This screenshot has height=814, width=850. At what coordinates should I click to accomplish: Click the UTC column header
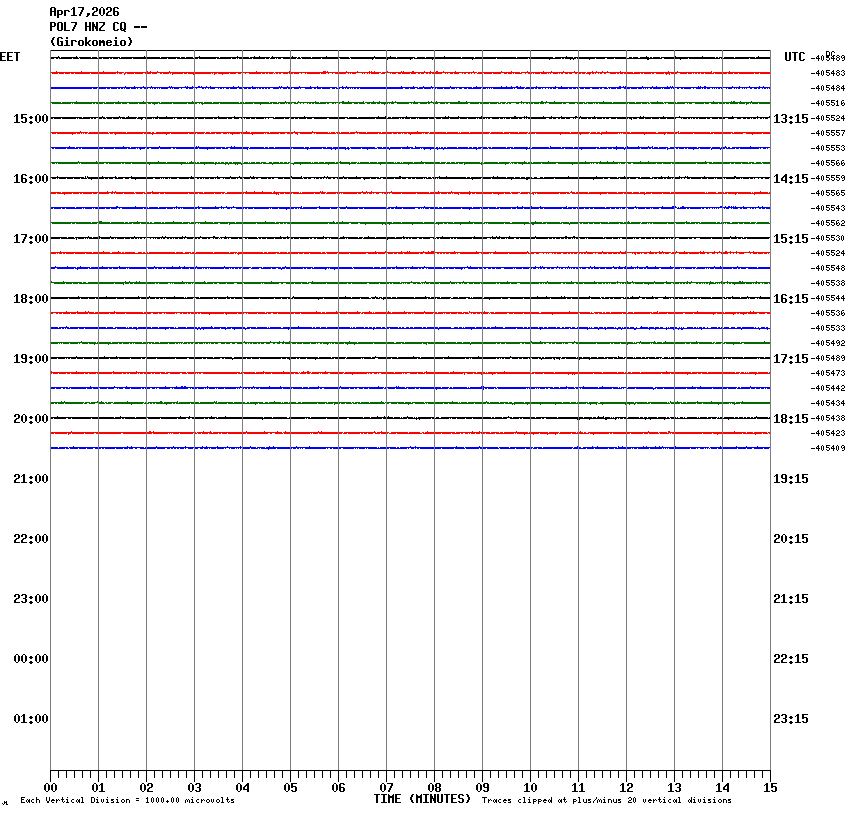pos(794,57)
